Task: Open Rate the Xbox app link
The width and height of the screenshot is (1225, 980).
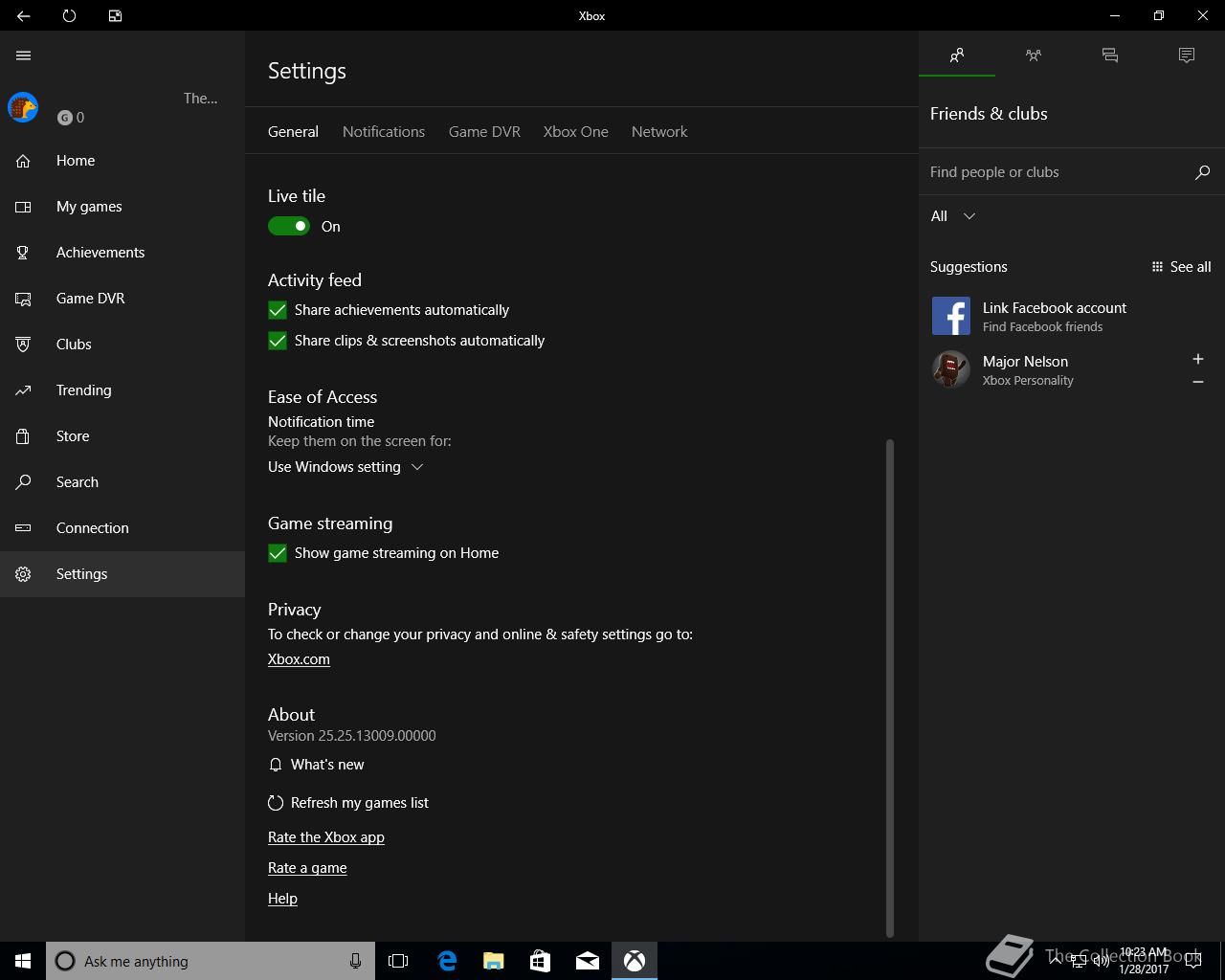Action: (326, 837)
